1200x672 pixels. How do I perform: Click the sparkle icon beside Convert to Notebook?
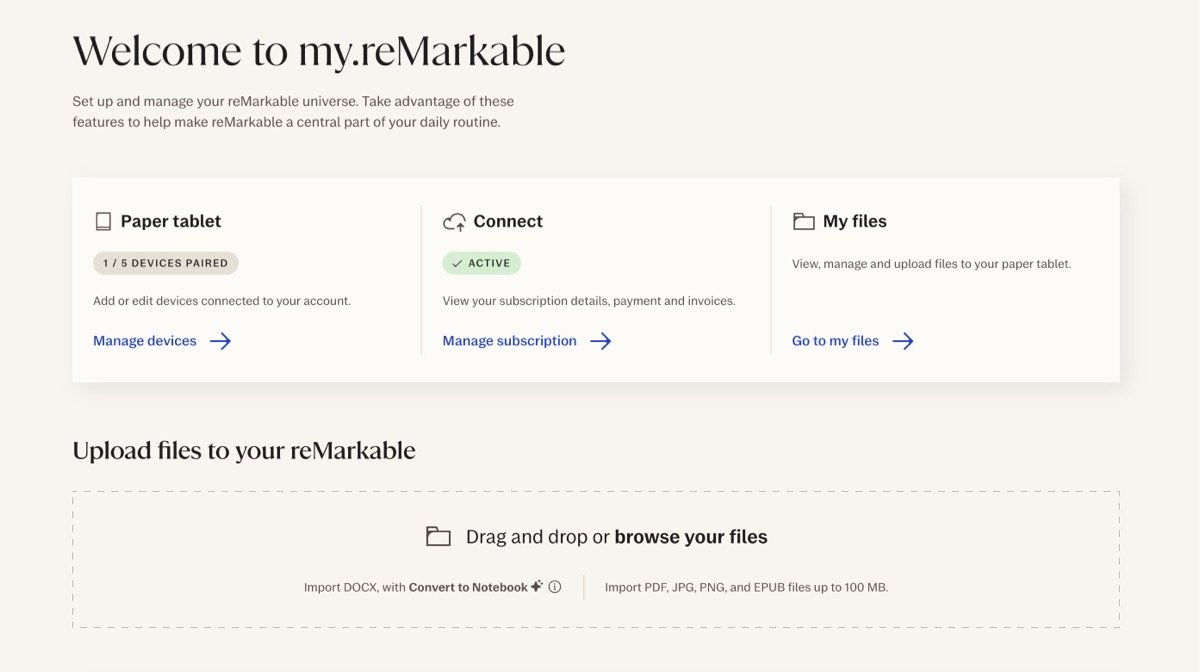coord(537,586)
